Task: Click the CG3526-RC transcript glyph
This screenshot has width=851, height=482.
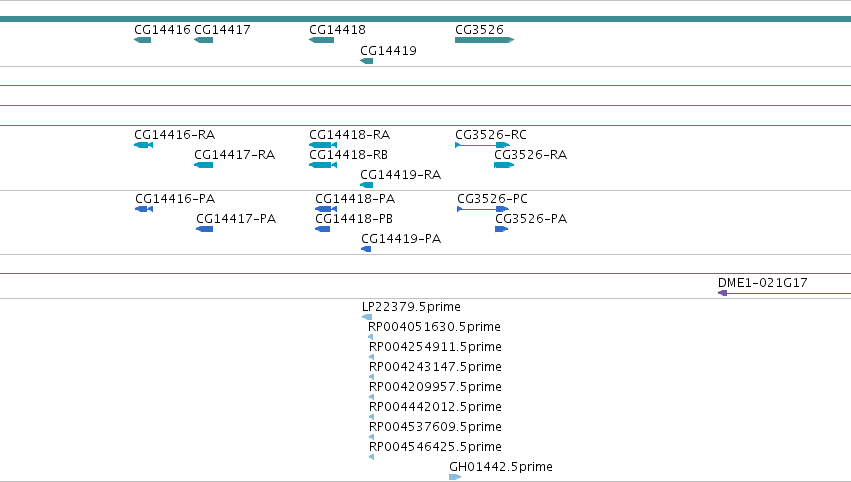Action: tap(482, 145)
